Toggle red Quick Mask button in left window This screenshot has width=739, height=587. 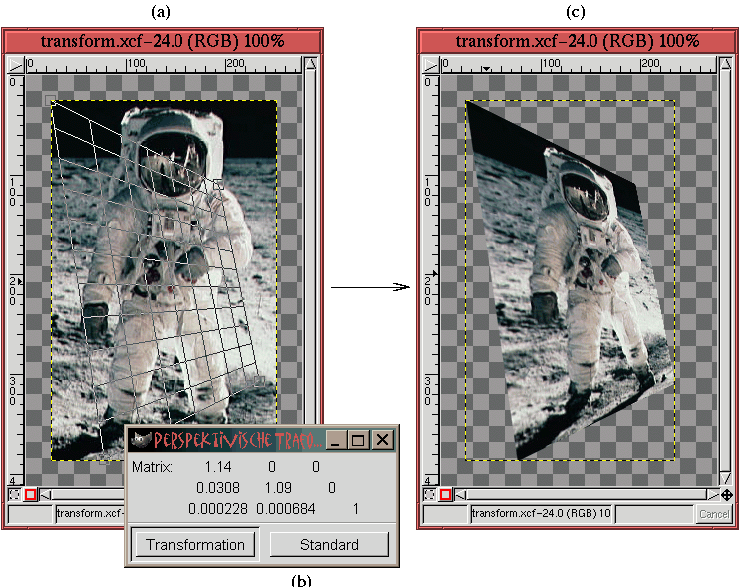click(x=31, y=494)
